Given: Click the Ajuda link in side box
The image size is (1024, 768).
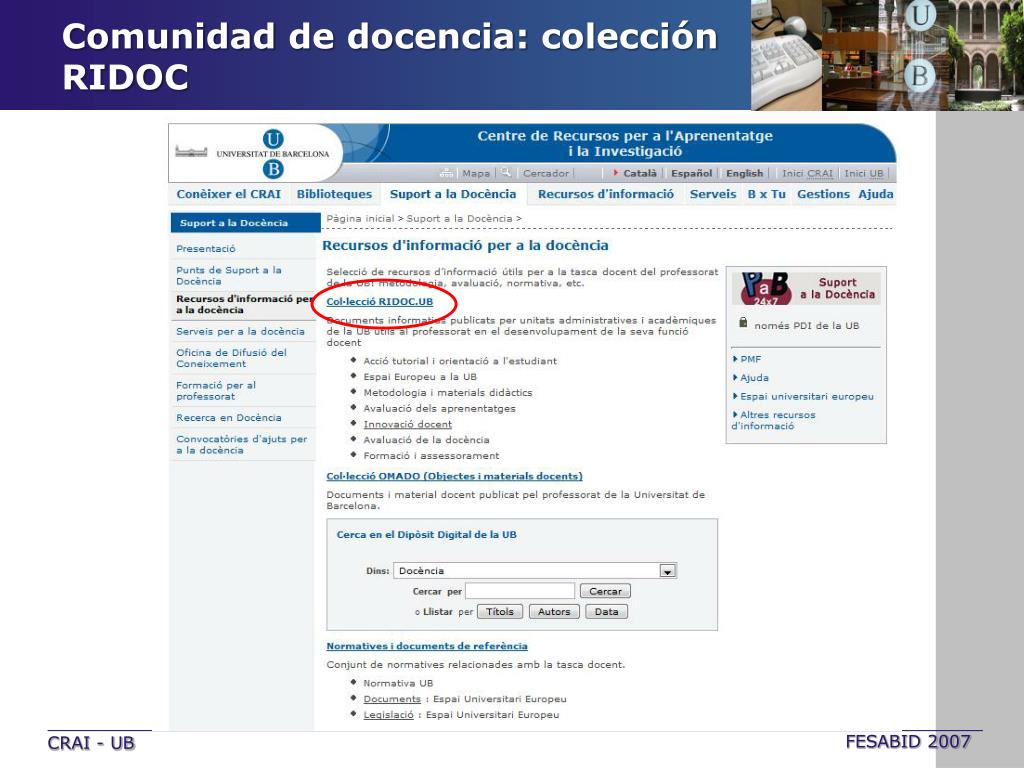Looking at the screenshot, I should (754, 377).
